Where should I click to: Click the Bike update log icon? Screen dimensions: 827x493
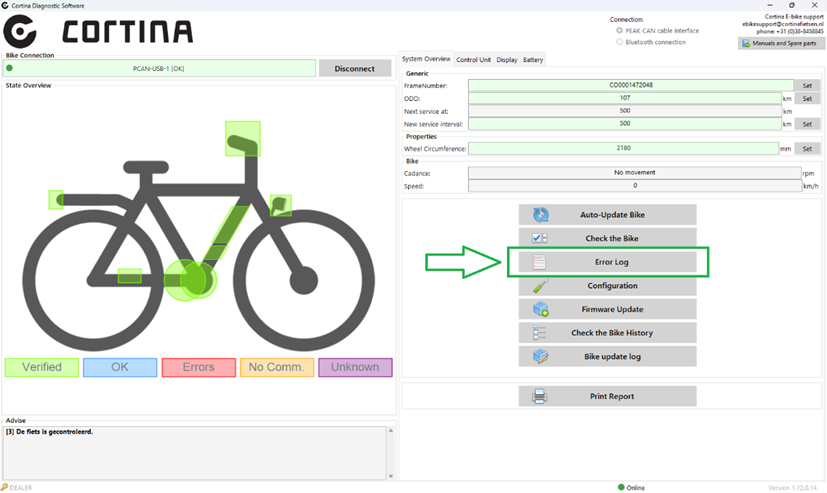pos(541,356)
